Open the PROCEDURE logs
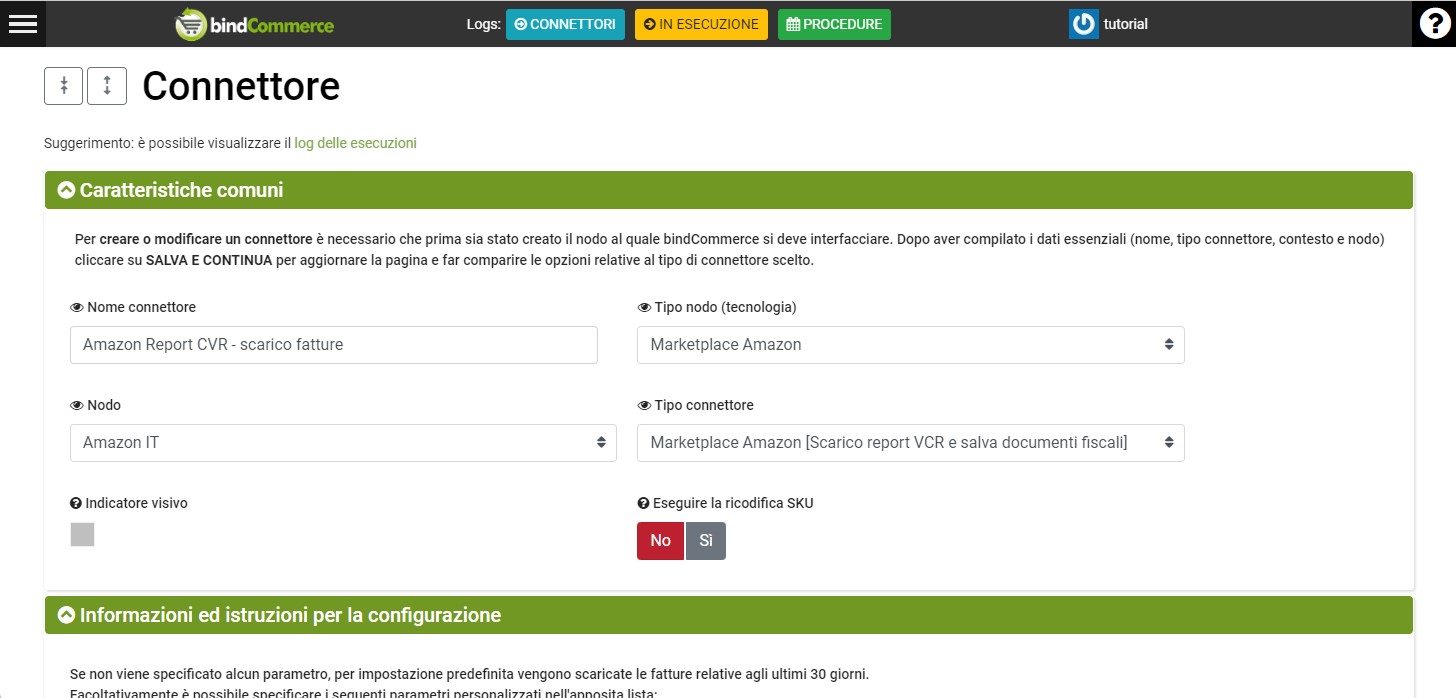1456x698 pixels. (834, 24)
